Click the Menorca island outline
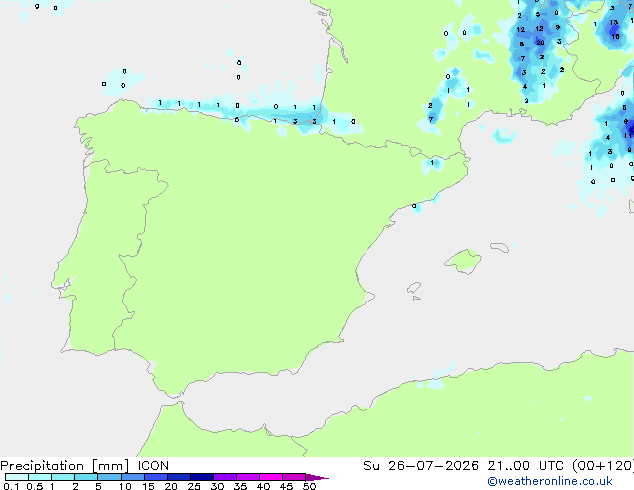Image resolution: width=634 pixels, height=490 pixels. (x=500, y=247)
